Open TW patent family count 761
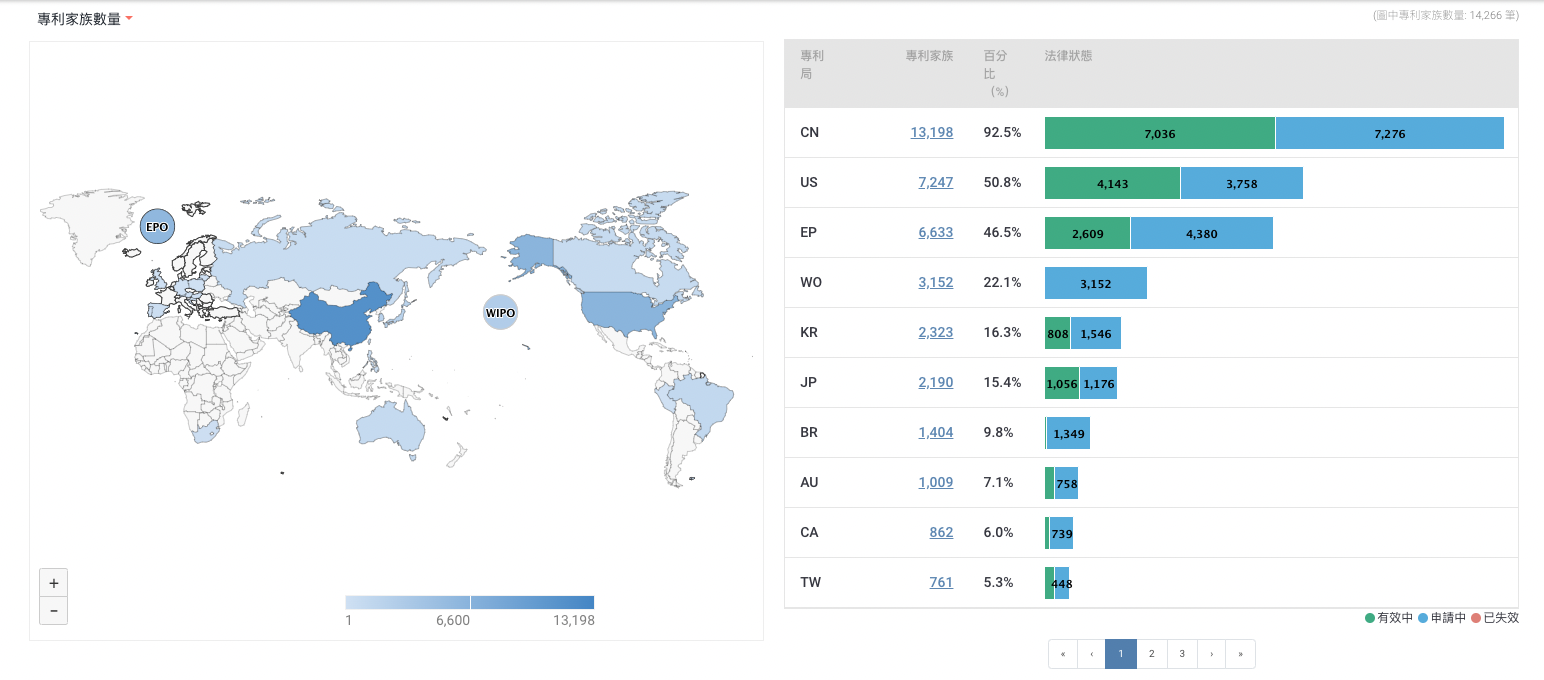Image resolution: width=1544 pixels, height=680 pixels. [941, 582]
